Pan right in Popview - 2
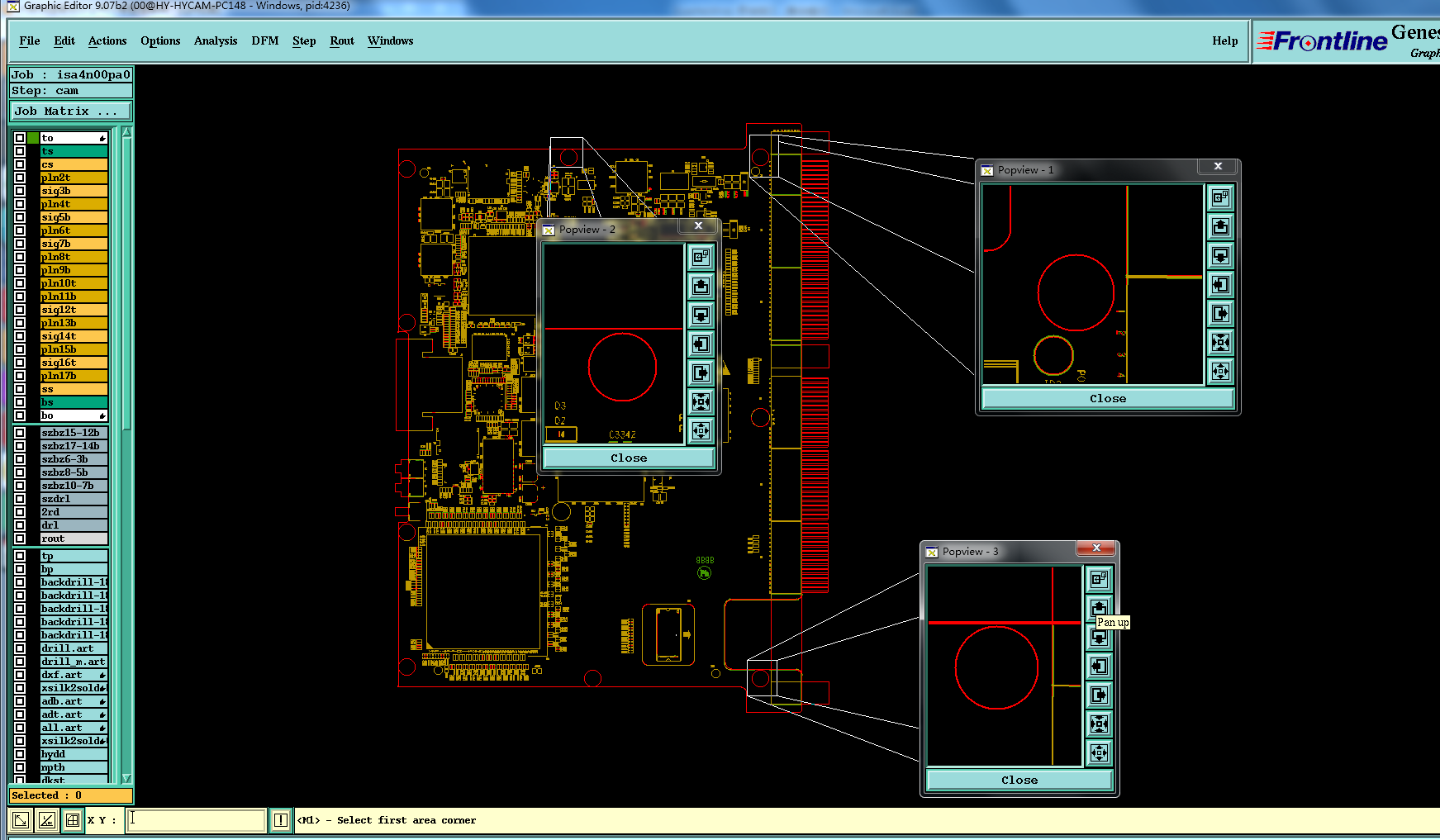Image resolution: width=1440 pixels, height=840 pixels. click(701, 373)
